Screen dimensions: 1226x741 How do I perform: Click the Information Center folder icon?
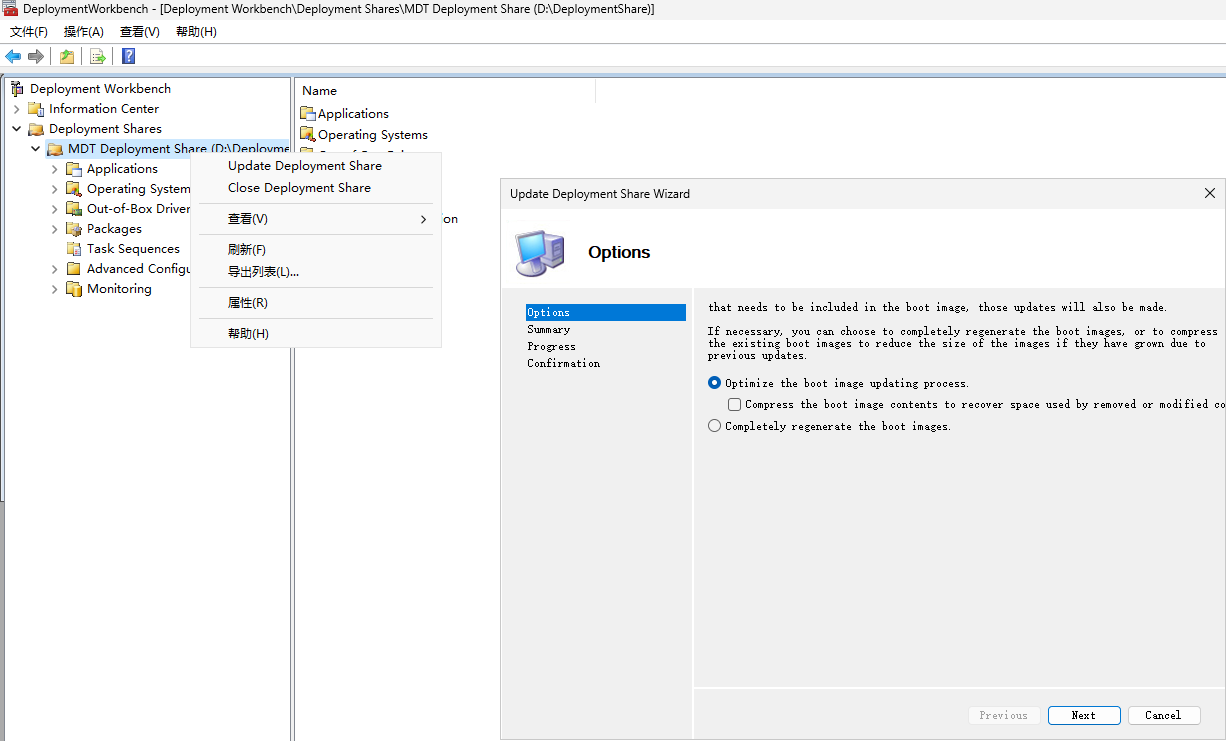pyautogui.click(x=36, y=109)
